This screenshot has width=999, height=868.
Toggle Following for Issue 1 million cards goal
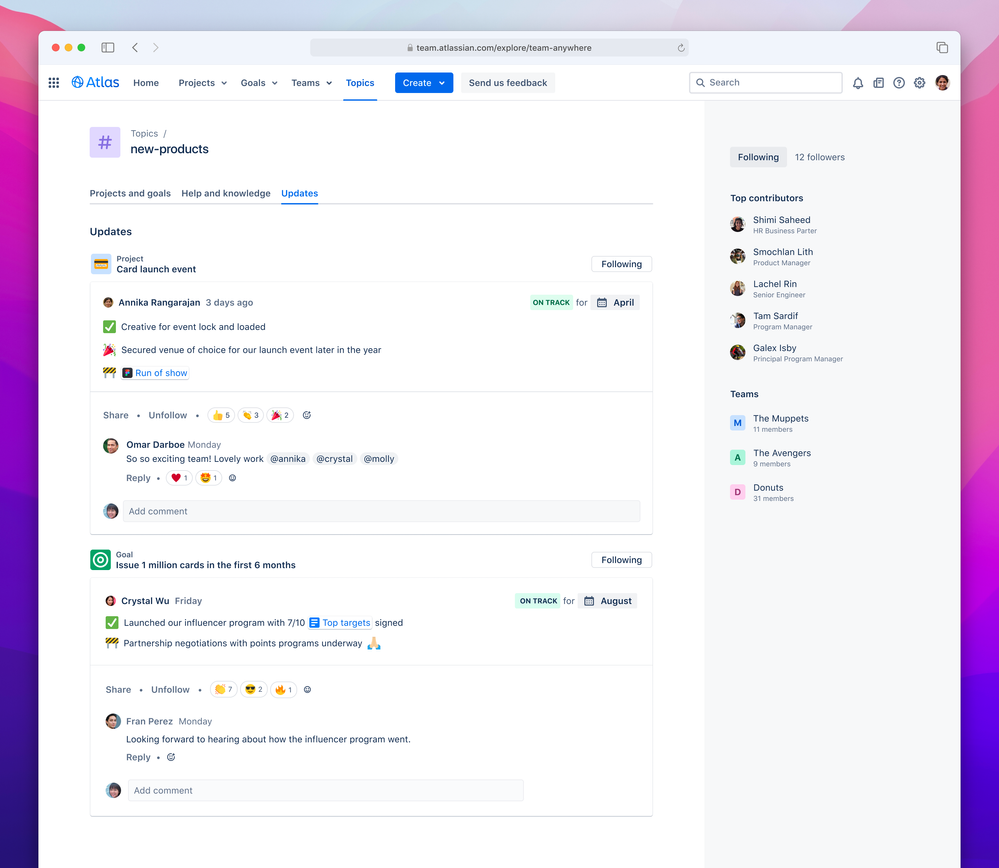tap(621, 560)
